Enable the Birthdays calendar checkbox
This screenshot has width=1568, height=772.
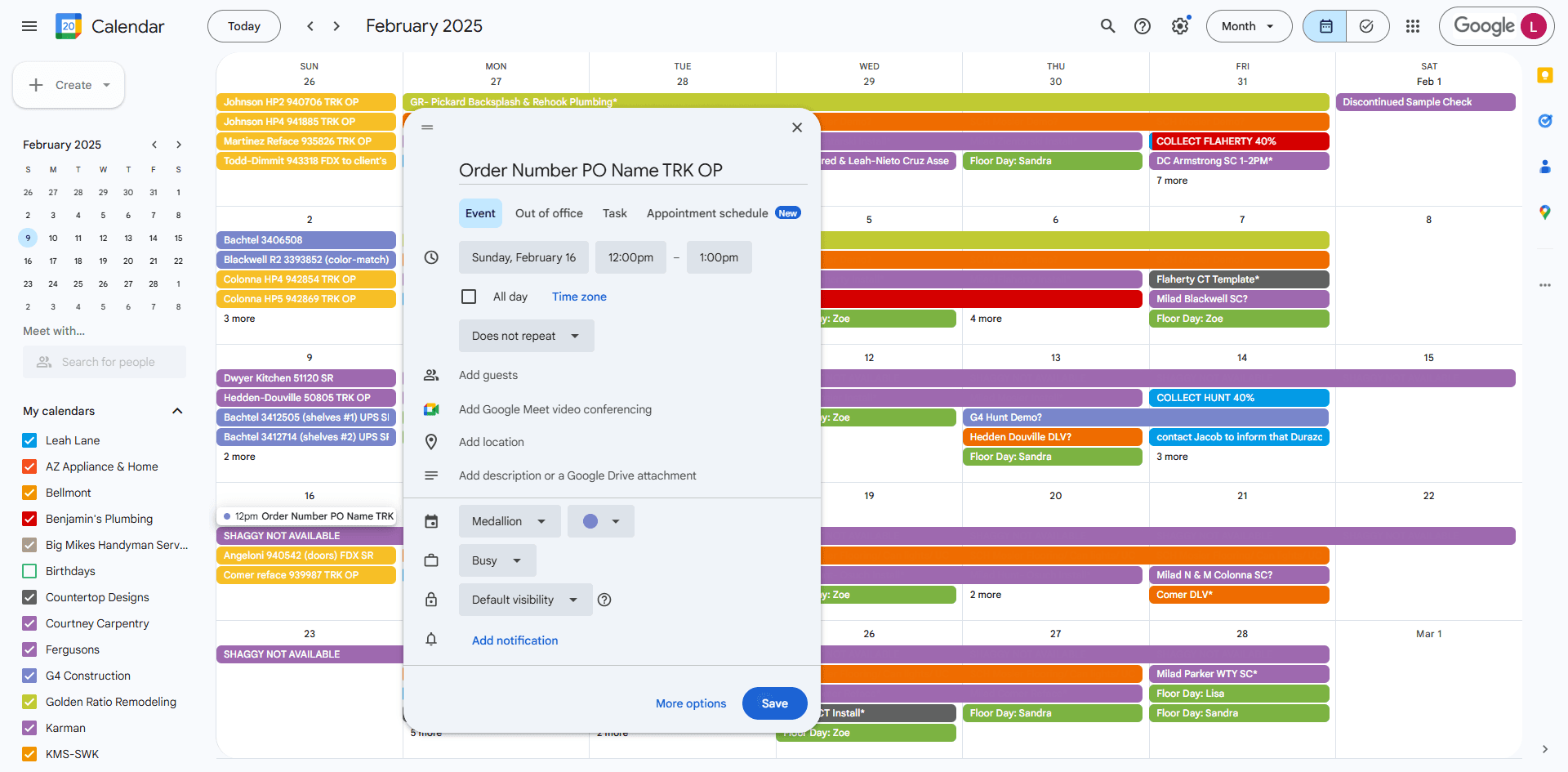pos(29,571)
